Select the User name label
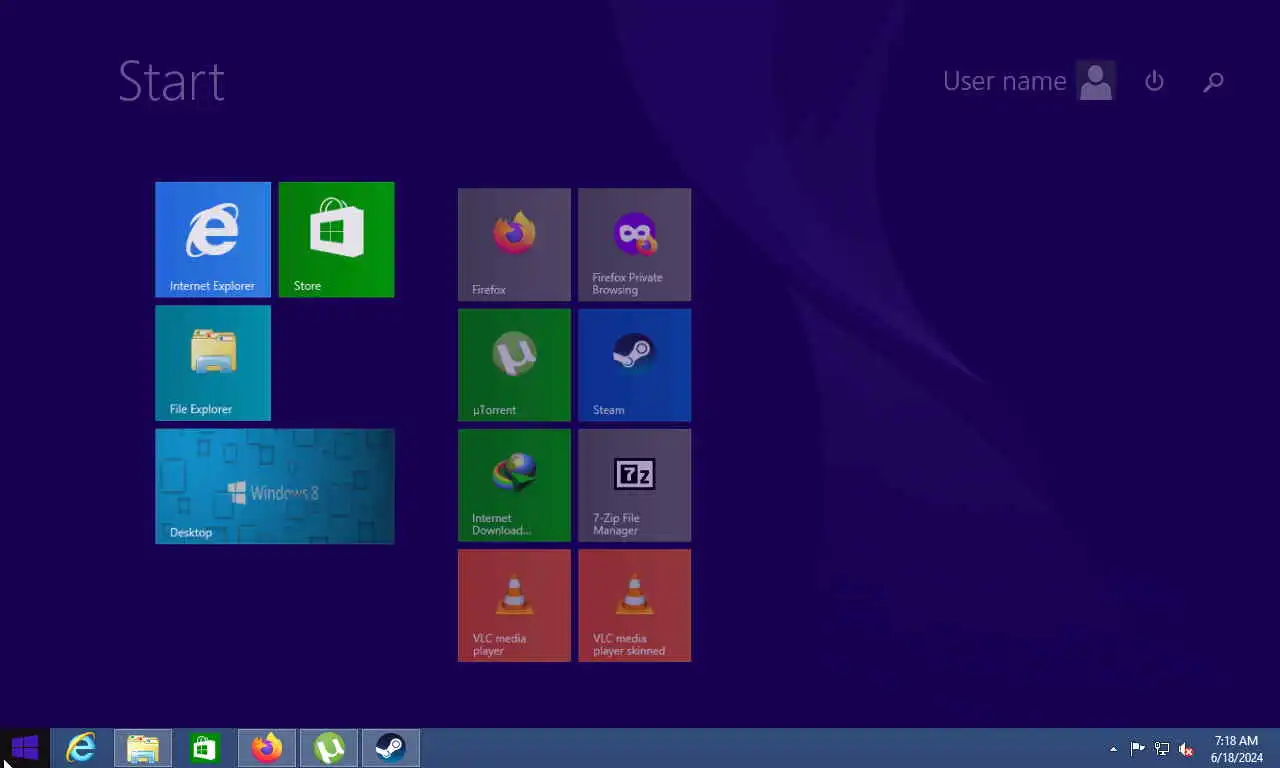Viewport: 1280px width, 768px height. 1004,81
